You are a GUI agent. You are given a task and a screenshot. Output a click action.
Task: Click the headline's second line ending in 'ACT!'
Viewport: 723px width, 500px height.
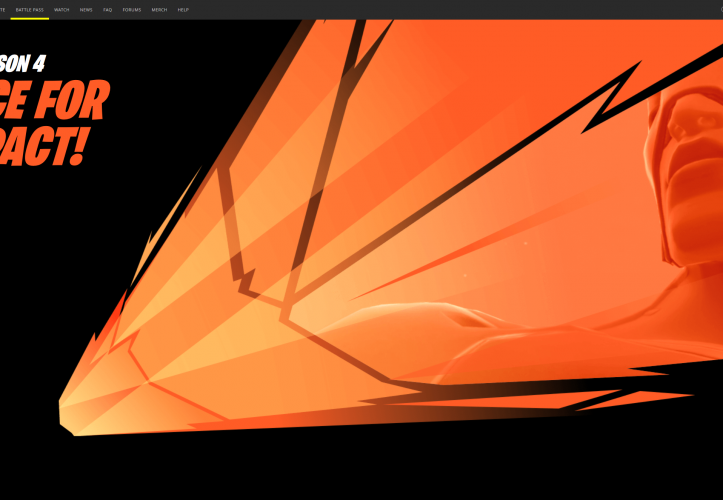[40, 146]
